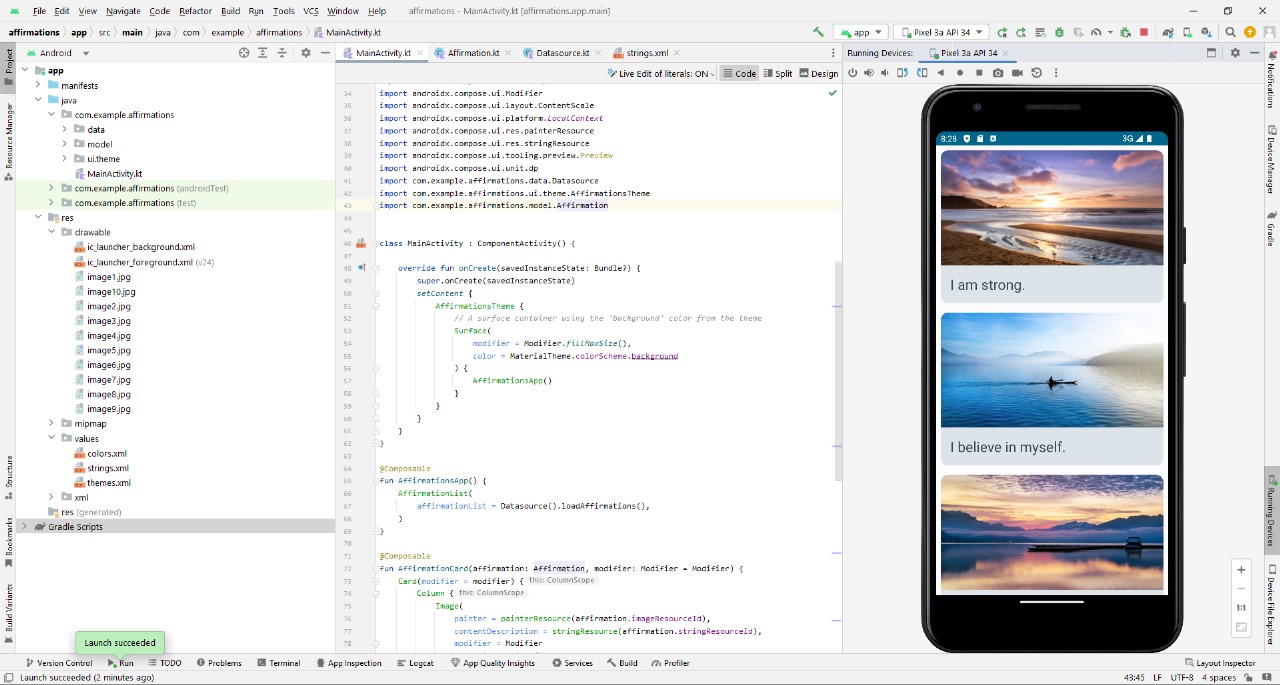
Task: Click the emulator snapshots history icon
Action: [1036, 73]
